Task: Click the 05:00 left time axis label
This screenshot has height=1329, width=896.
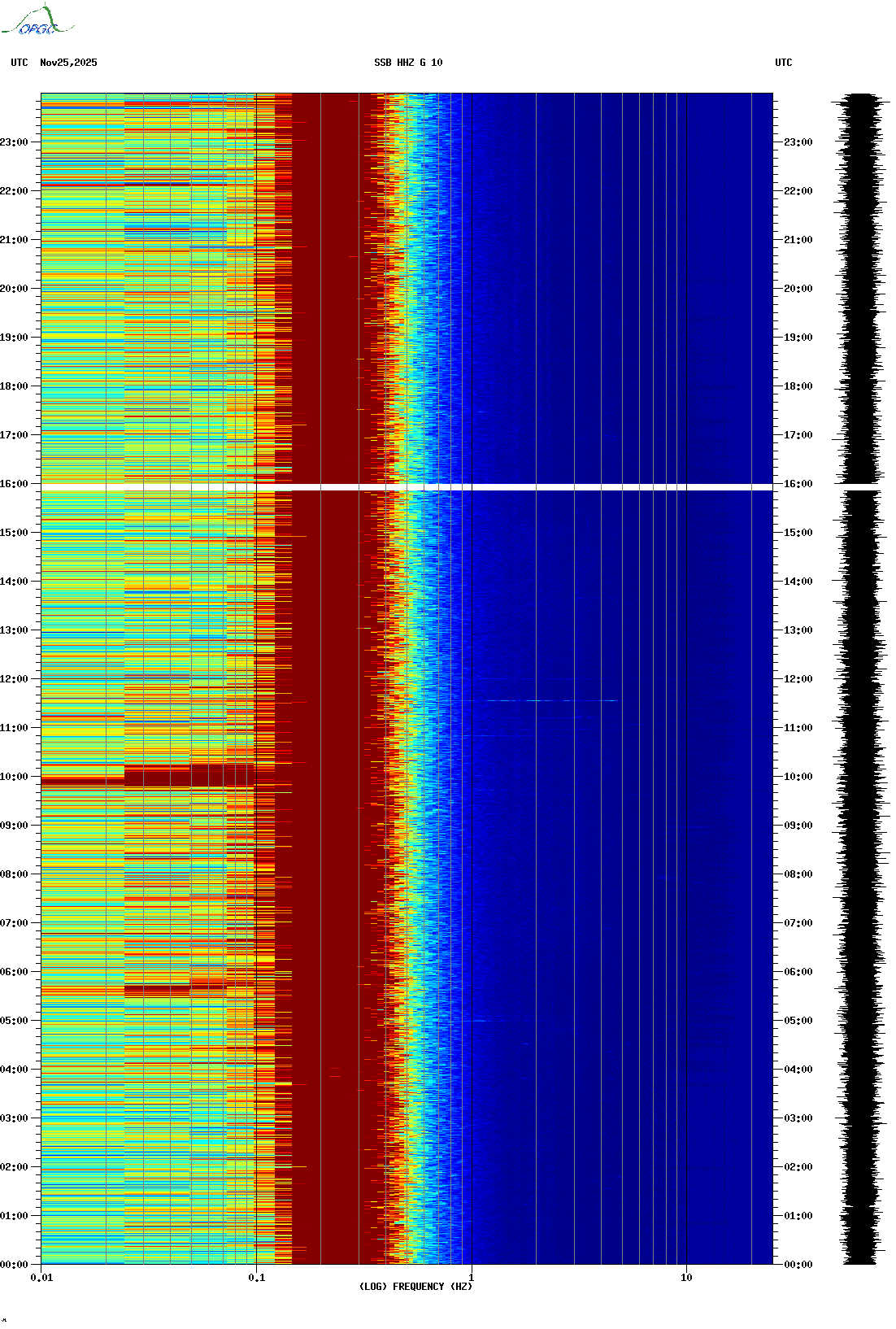Action: (14, 1021)
